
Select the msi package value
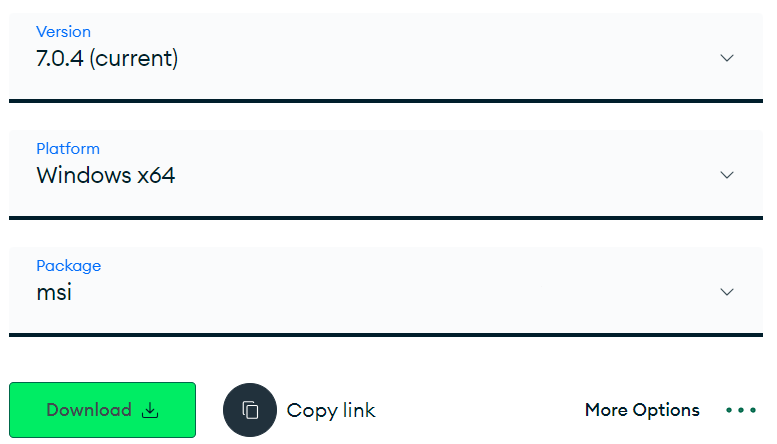(54, 293)
